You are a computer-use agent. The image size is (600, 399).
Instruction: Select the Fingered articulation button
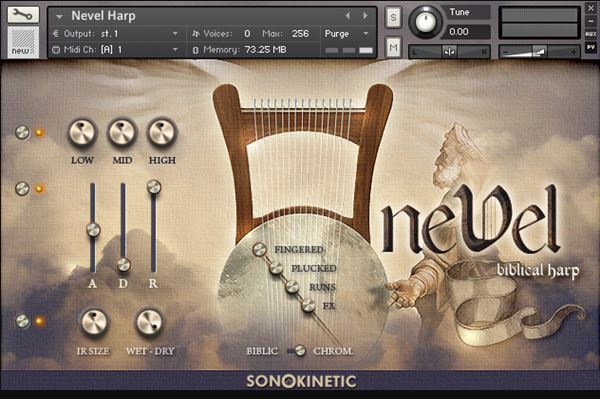coord(259,249)
